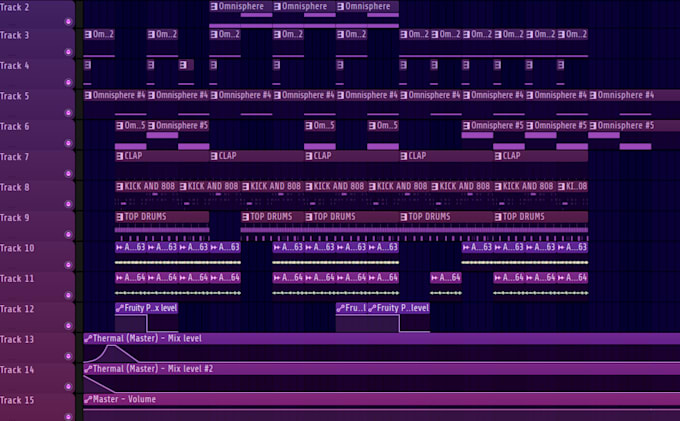Click automation icon on Fru..l clip
This screenshot has height=421, width=680.
(x=340, y=308)
